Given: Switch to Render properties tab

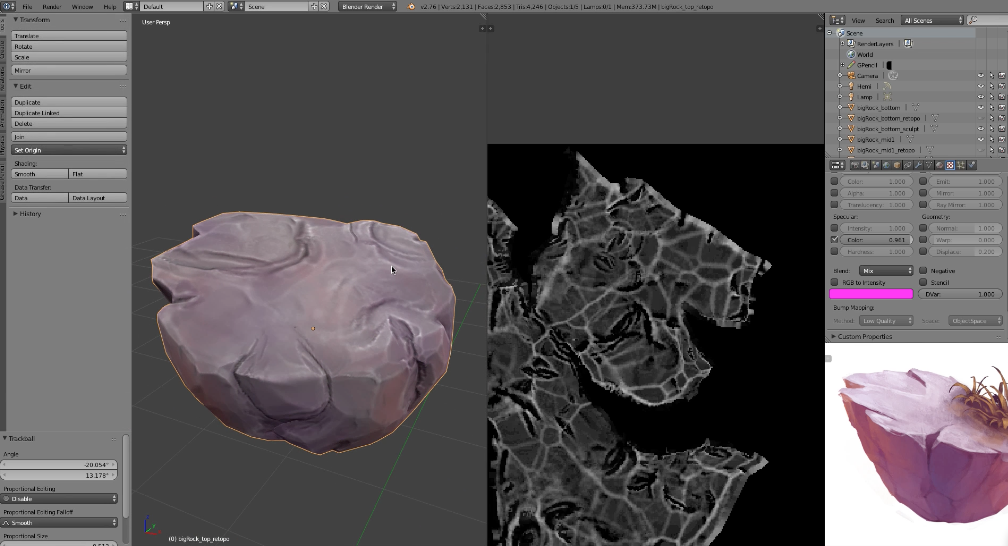Looking at the screenshot, I should pyautogui.click(x=855, y=165).
